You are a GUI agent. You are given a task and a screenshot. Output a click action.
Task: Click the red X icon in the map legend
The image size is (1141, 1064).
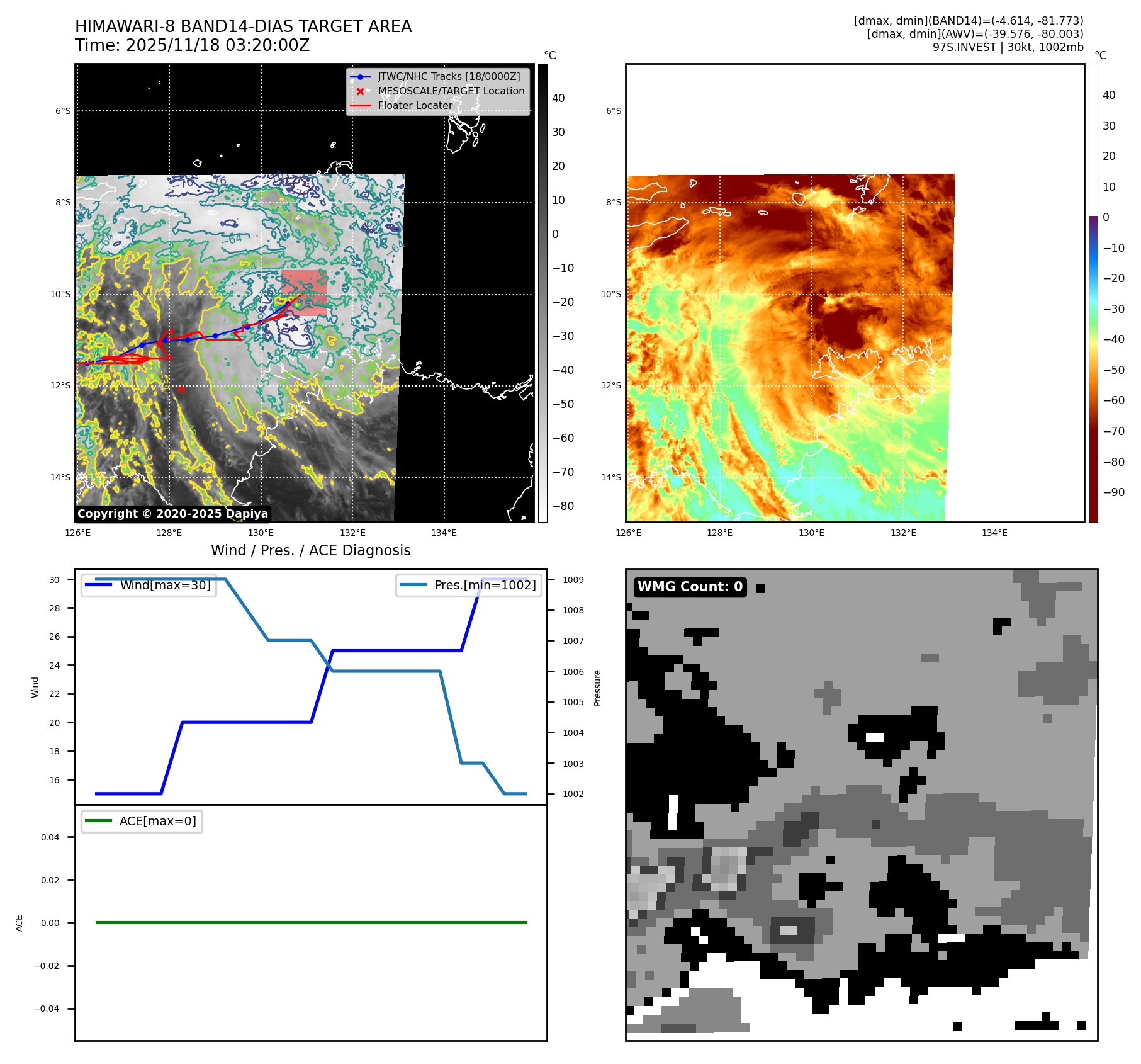[360, 91]
